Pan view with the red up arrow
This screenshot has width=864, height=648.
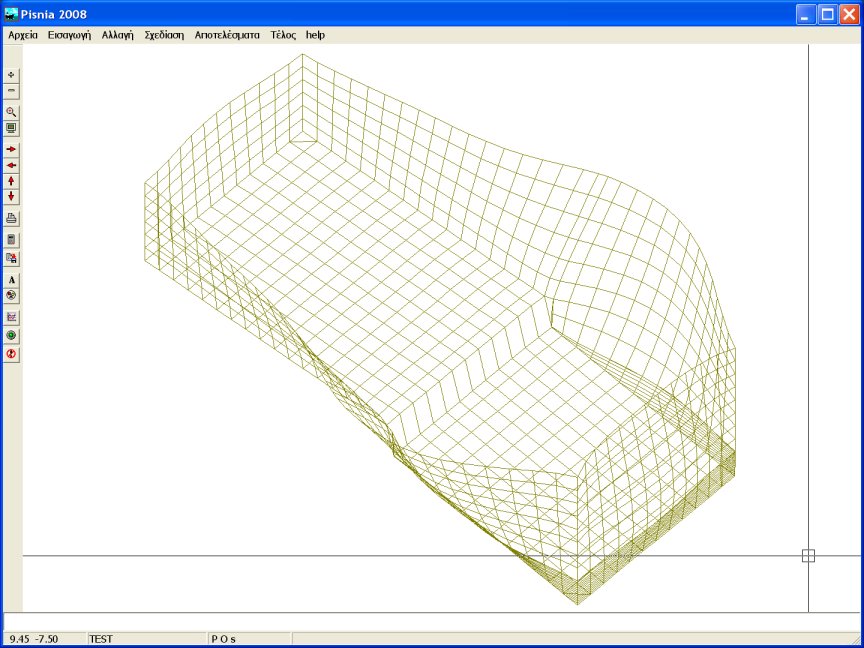(12, 181)
